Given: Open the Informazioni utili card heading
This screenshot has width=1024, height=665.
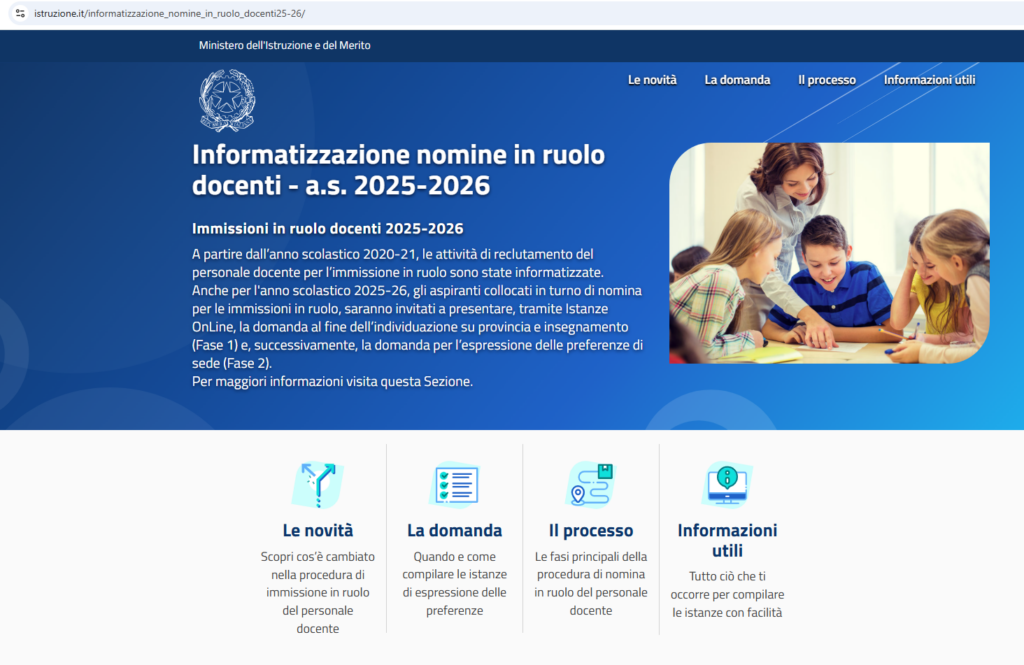Looking at the screenshot, I should (728, 540).
